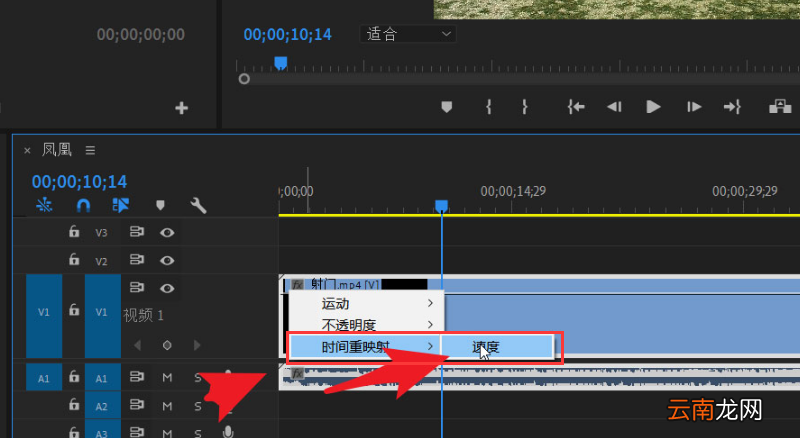Click the Go to In point button
The height and width of the screenshot is (438, 800).
coord(576,107)
